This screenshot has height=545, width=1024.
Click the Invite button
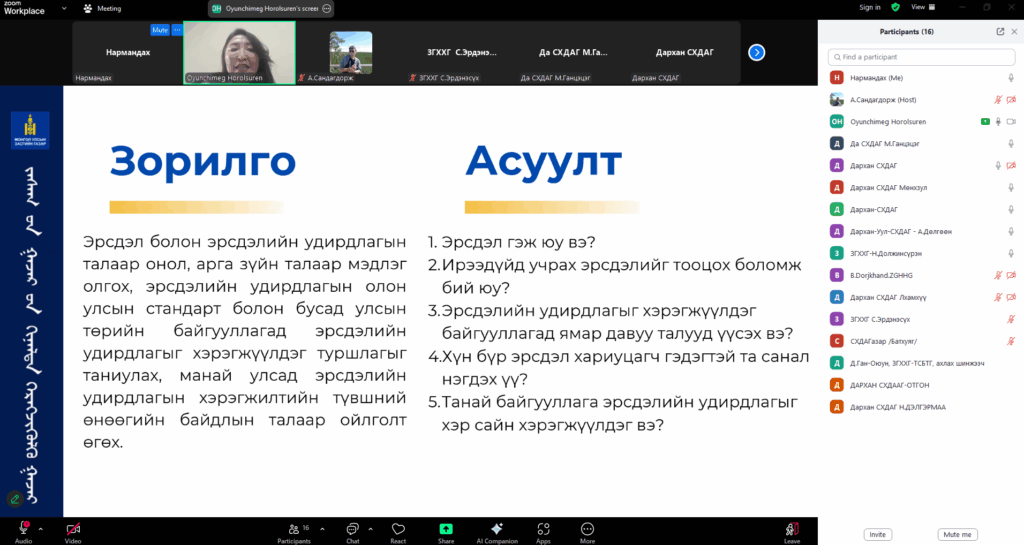point(877,534)
